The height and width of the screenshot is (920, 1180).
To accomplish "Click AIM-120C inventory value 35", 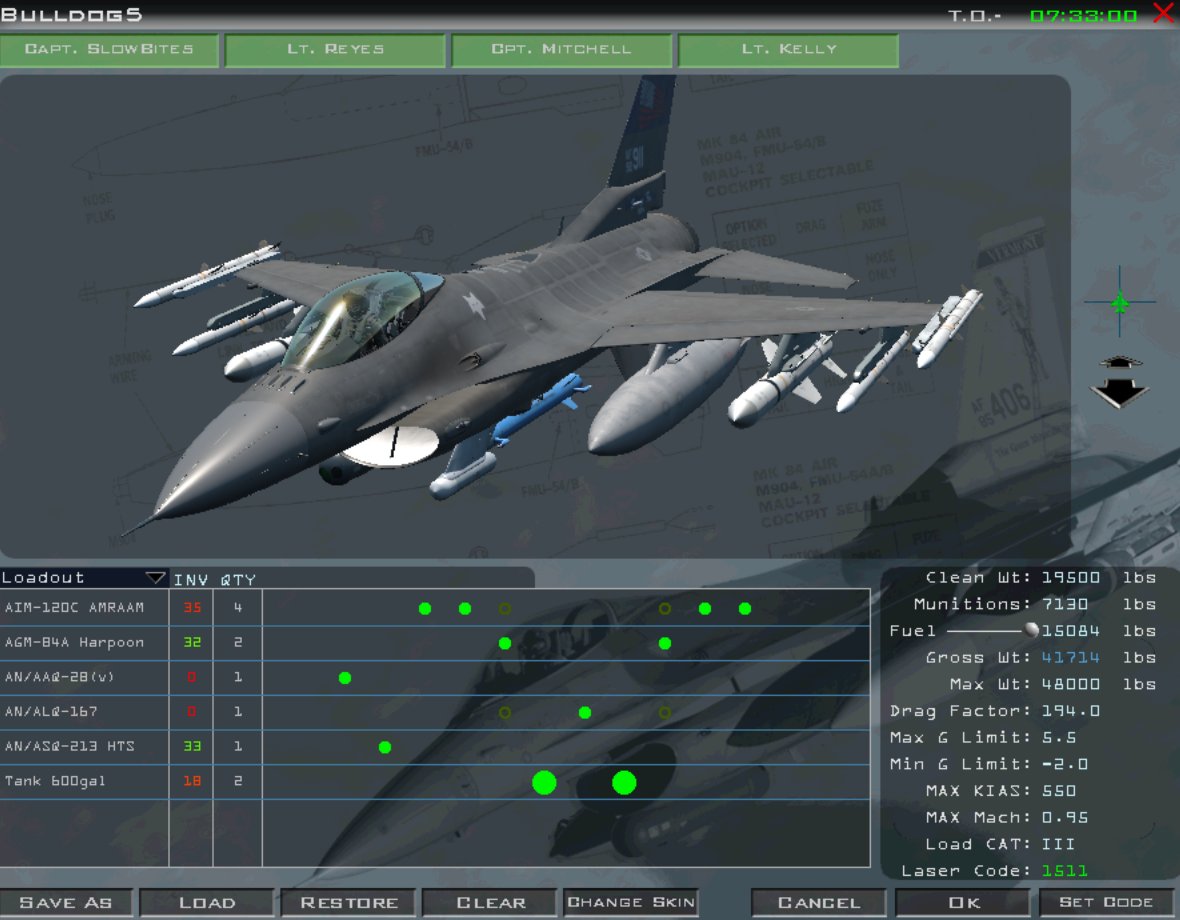I will click(x=192, y=608).
